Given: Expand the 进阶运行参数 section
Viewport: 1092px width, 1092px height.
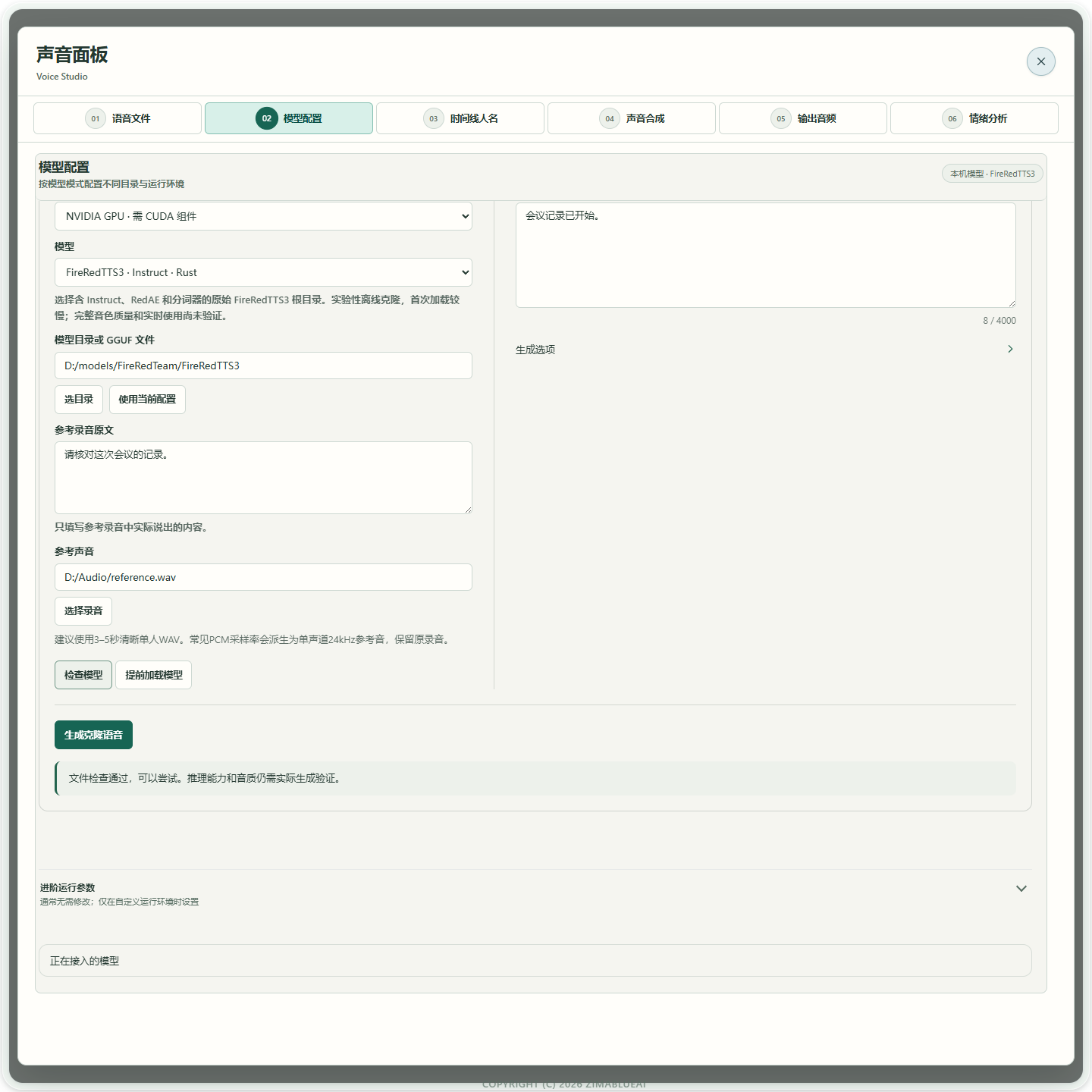Looking at the screenshot, I should 535,893.
